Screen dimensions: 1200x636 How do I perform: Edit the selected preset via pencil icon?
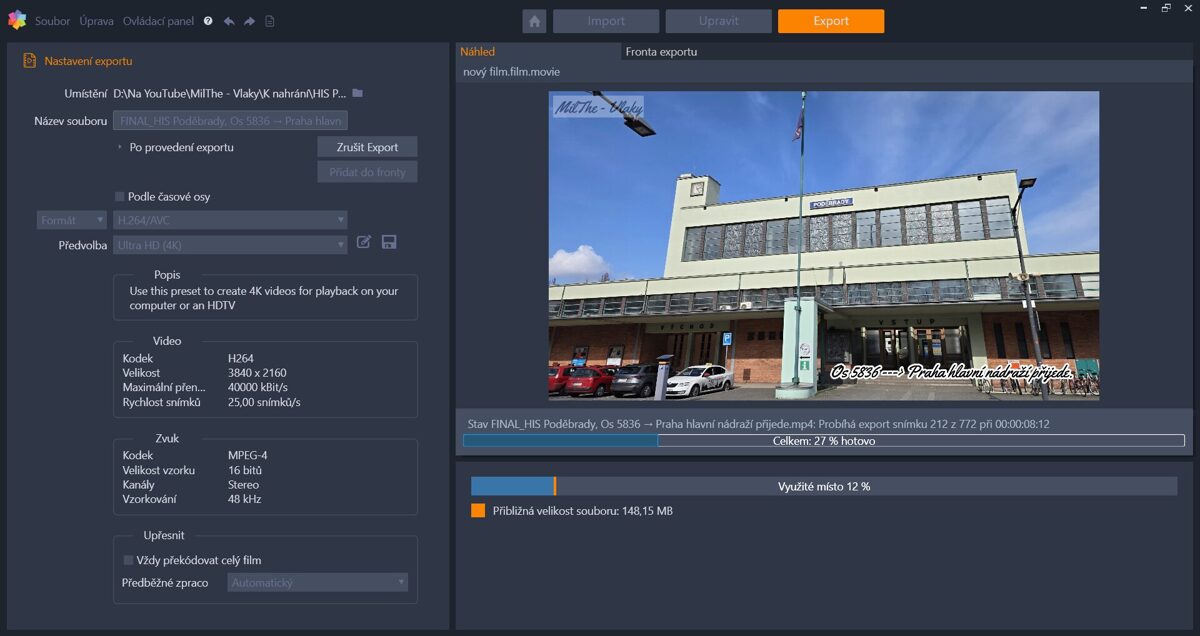[x=363, y=242]
